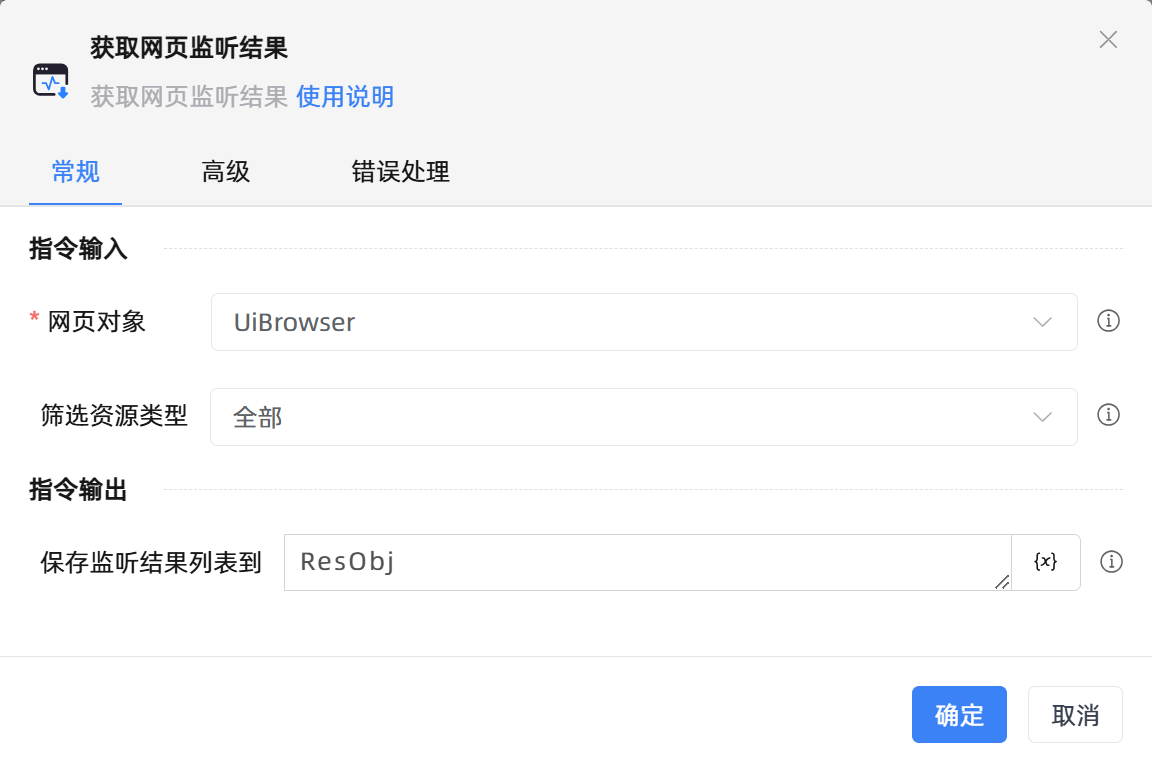The width and height of the screenshot is (1152, 772).
Task: Confirm with the 确定 button
Action: [959, 714]
